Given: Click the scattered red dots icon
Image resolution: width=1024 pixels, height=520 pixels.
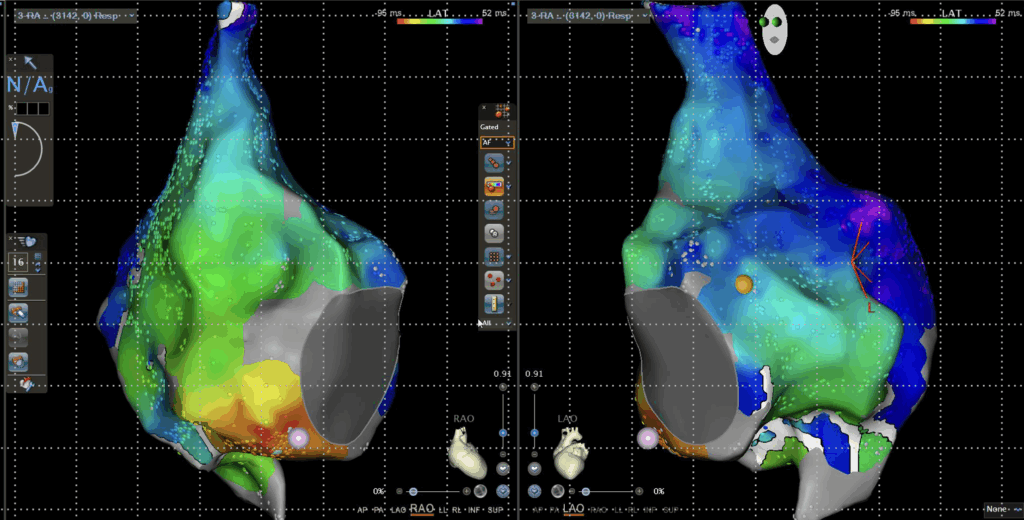Looking at the screenshot, I should [x=495, y=280].
